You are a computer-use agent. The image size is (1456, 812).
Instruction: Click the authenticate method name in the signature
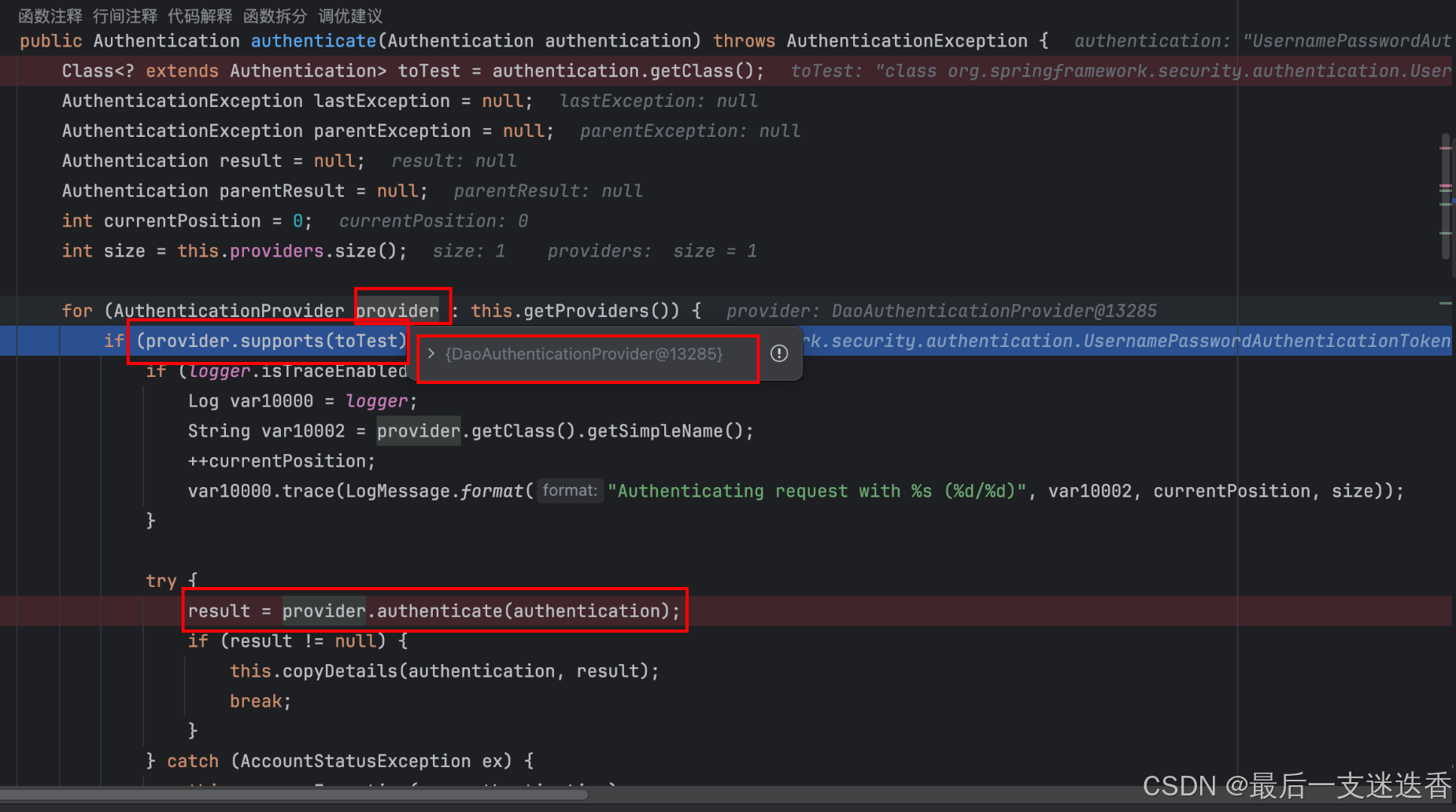point(313,41)
